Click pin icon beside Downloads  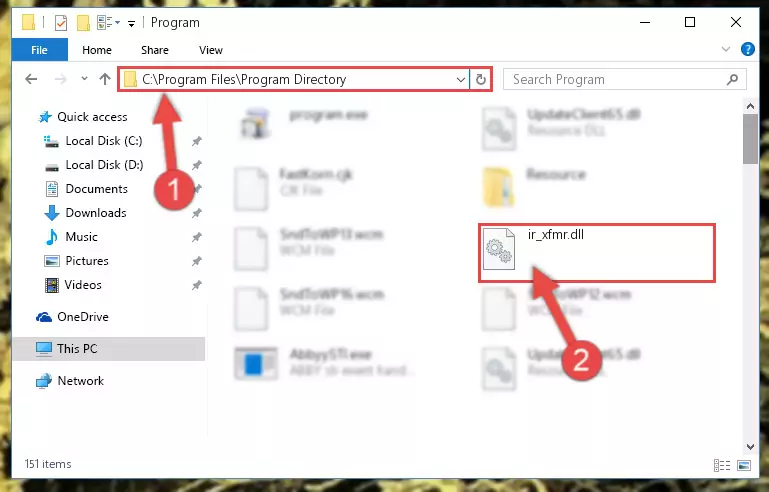(x=197, y=213)
